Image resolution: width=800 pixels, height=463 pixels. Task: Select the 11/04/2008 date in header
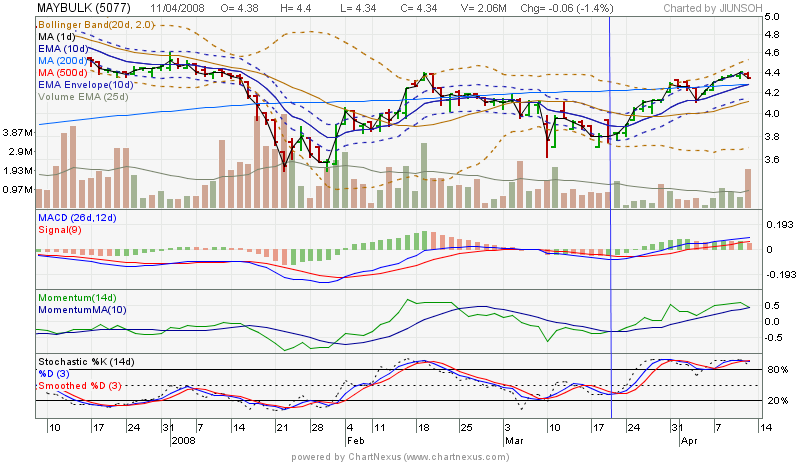[178, 9]
